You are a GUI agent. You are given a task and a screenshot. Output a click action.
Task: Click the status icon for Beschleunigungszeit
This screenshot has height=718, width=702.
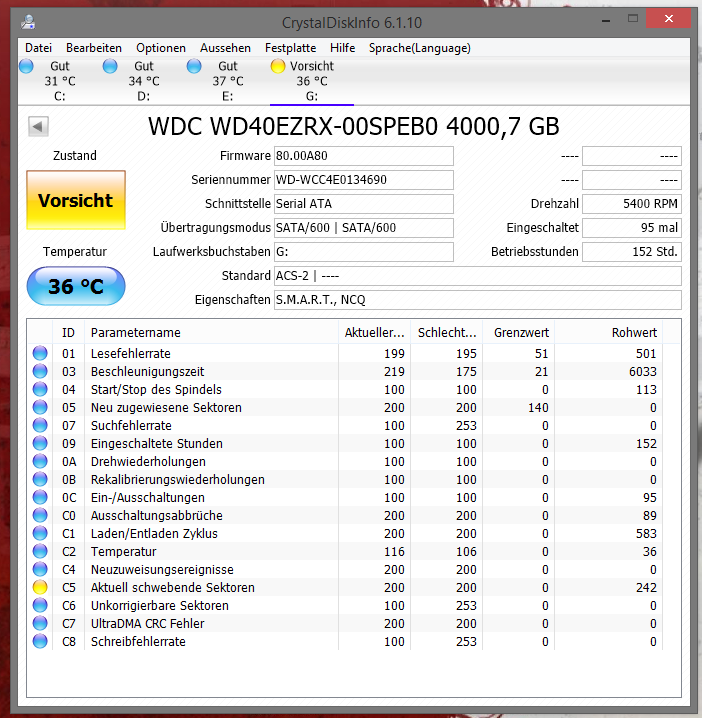point(40,371)
